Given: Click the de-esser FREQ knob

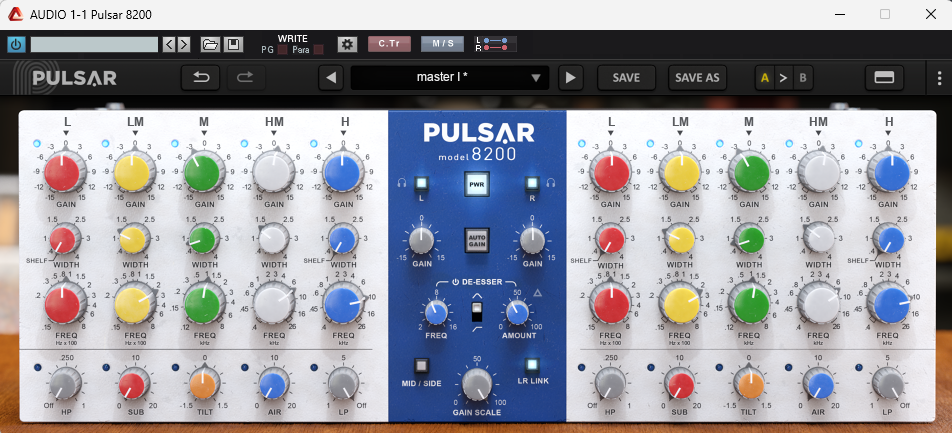Looking at the screenshot, I should click(436, 313).
